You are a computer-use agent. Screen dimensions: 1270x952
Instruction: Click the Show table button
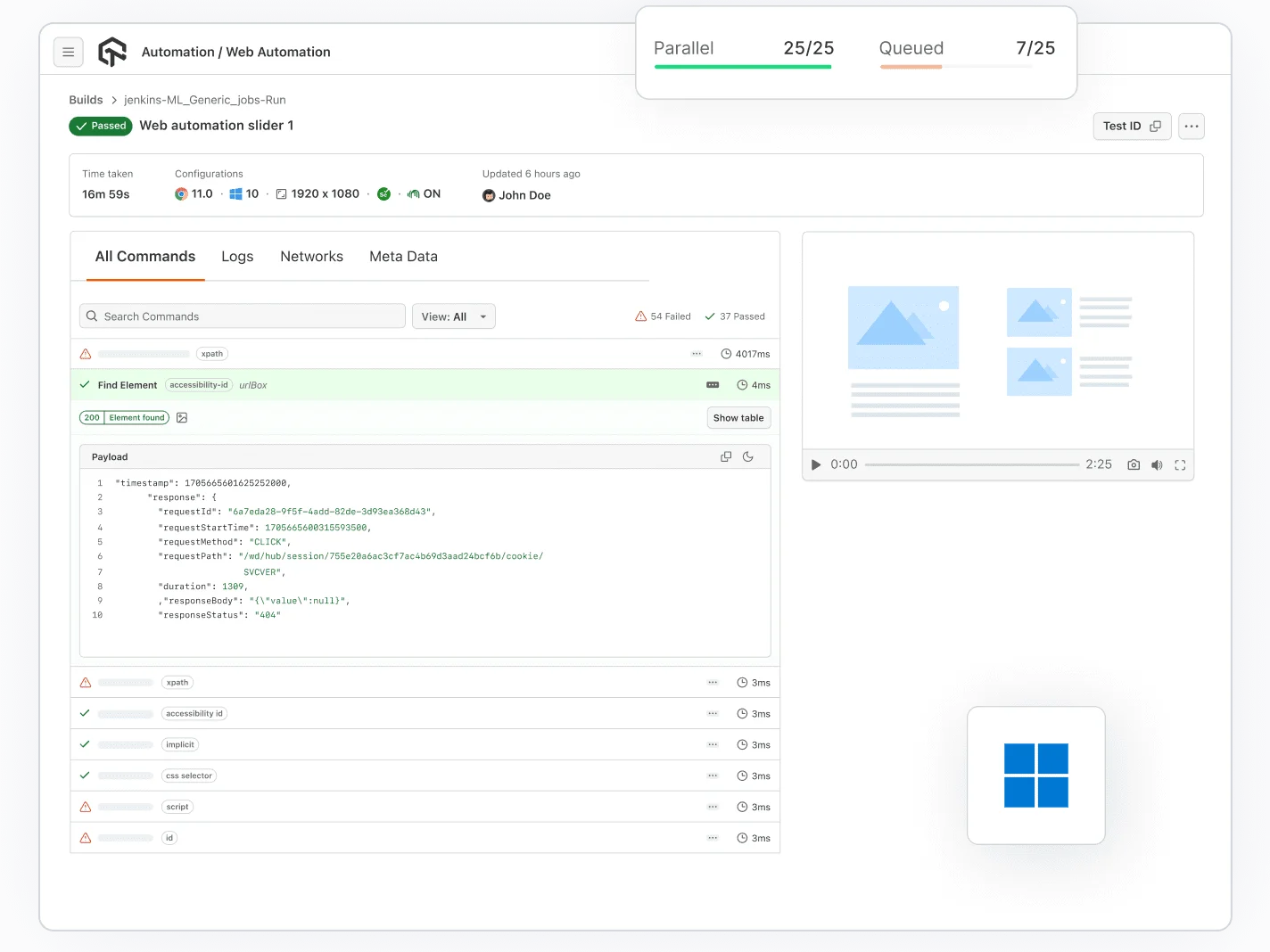pos(738,417)
